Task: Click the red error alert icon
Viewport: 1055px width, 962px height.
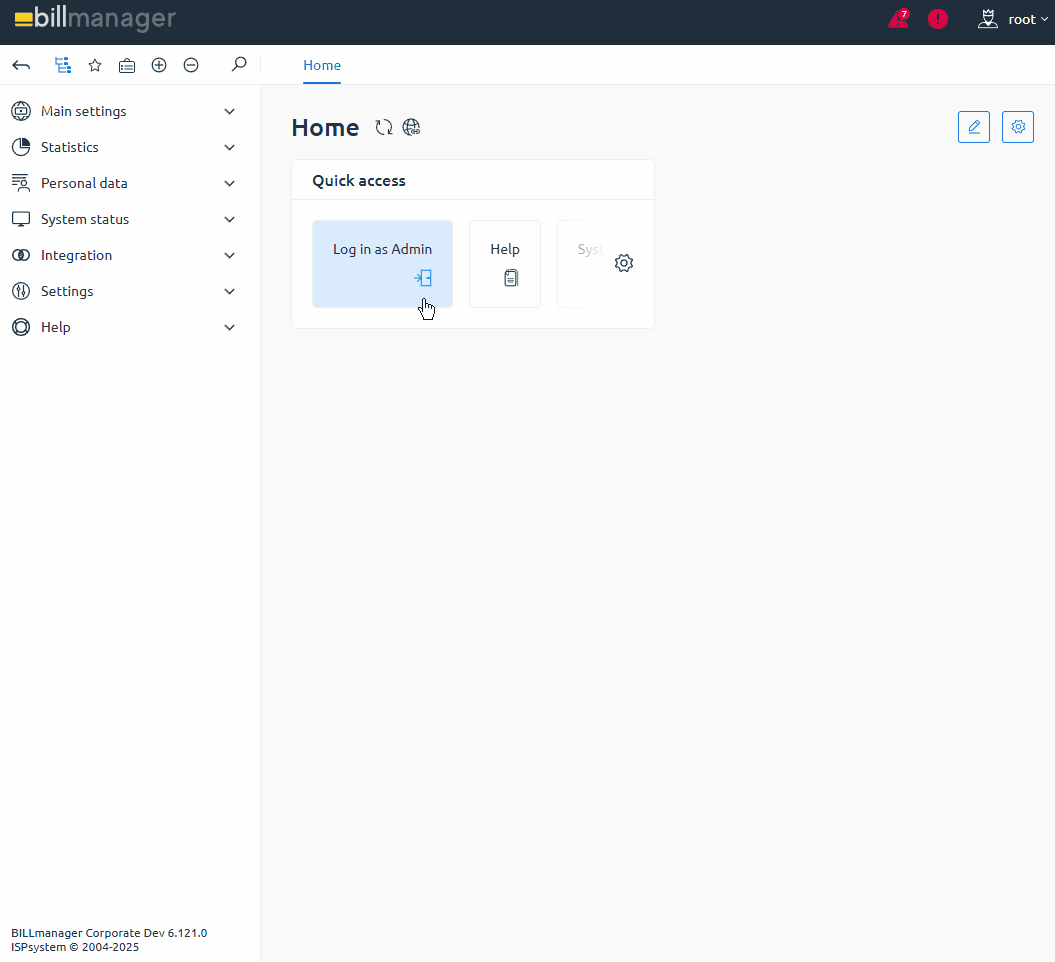Action: [x=938, y=19]
